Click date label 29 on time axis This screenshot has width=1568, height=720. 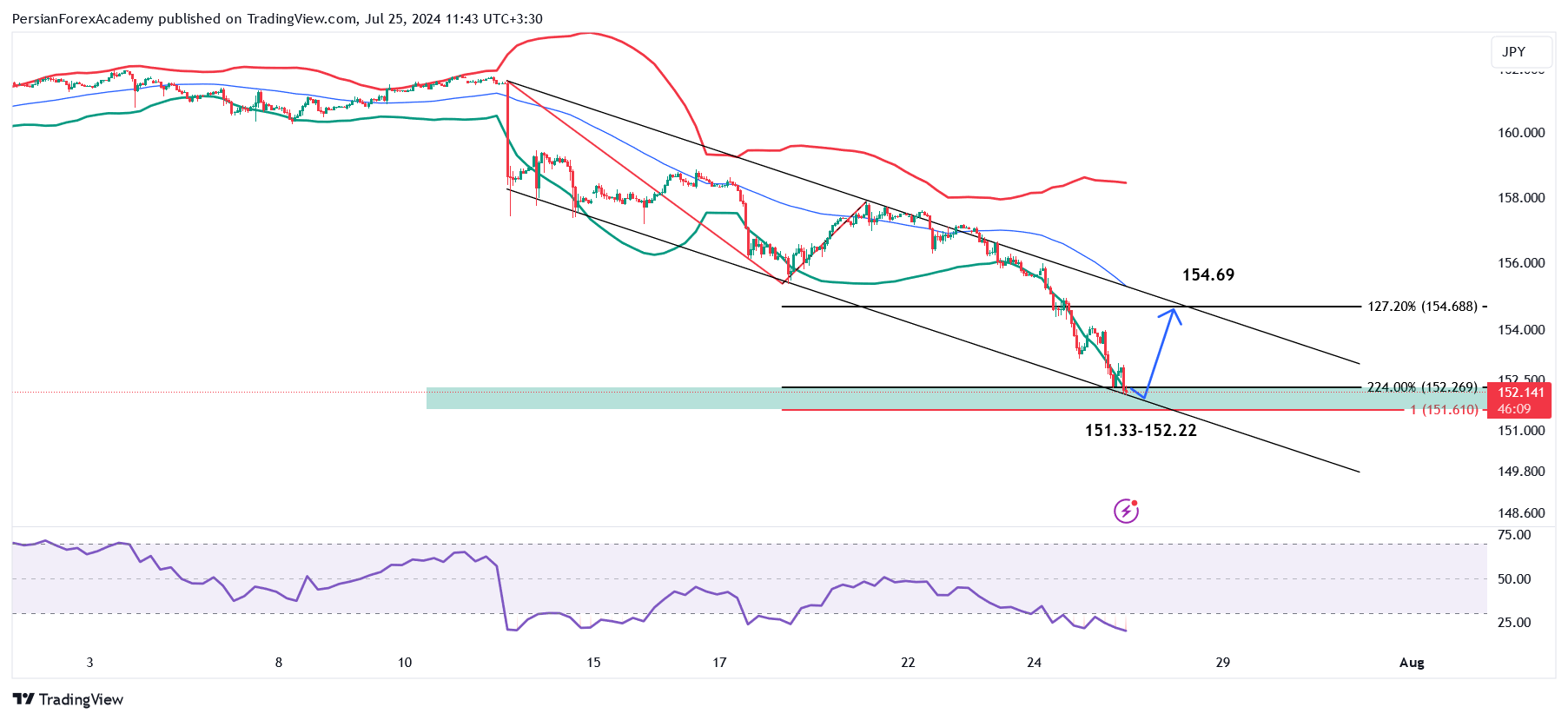pyautogui.click(x=1222, y=663)
